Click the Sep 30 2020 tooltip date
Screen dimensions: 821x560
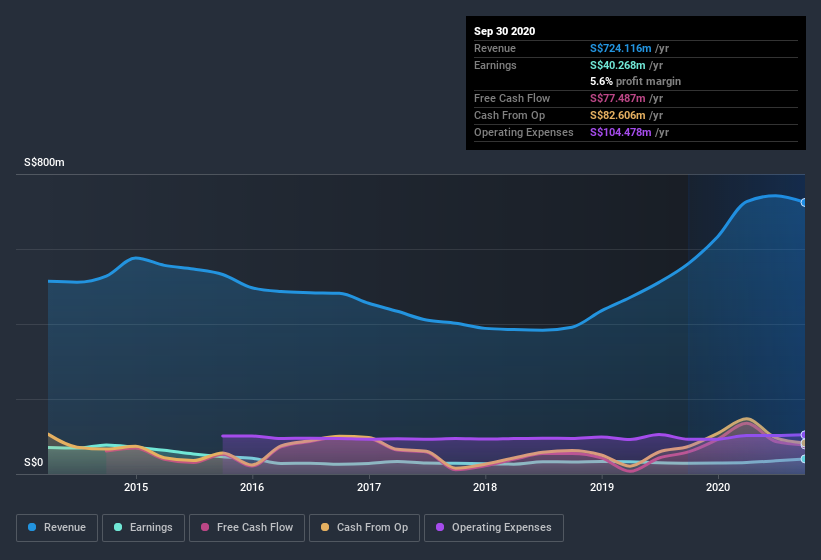click(504, 31)
